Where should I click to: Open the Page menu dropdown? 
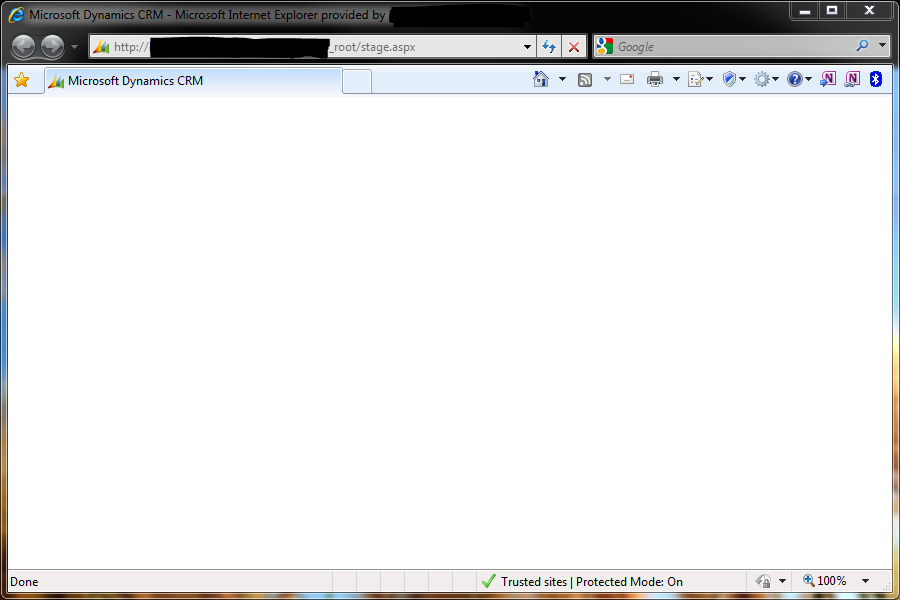pos(700,80)
